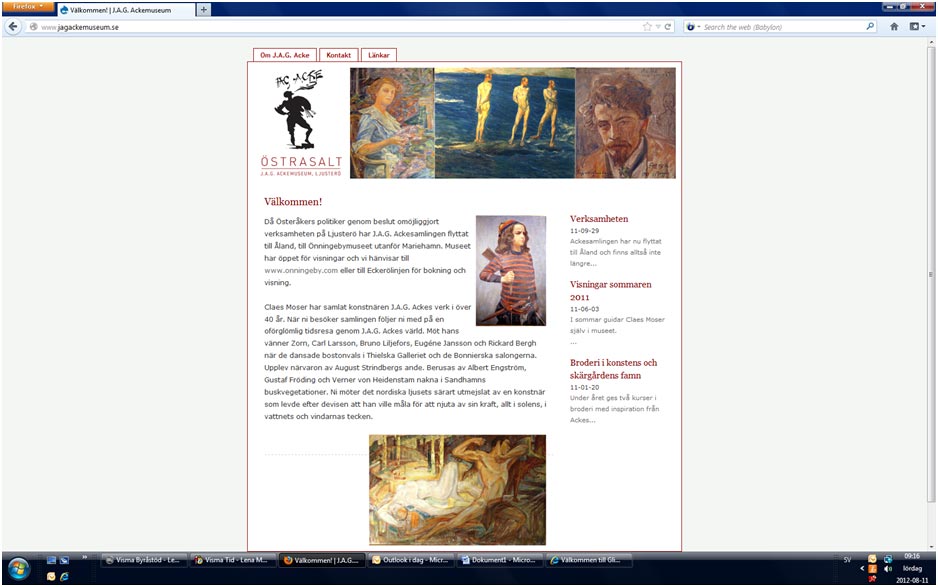
Task: Open the URL history dropdown arrow
Action: (x=658, y=27)
